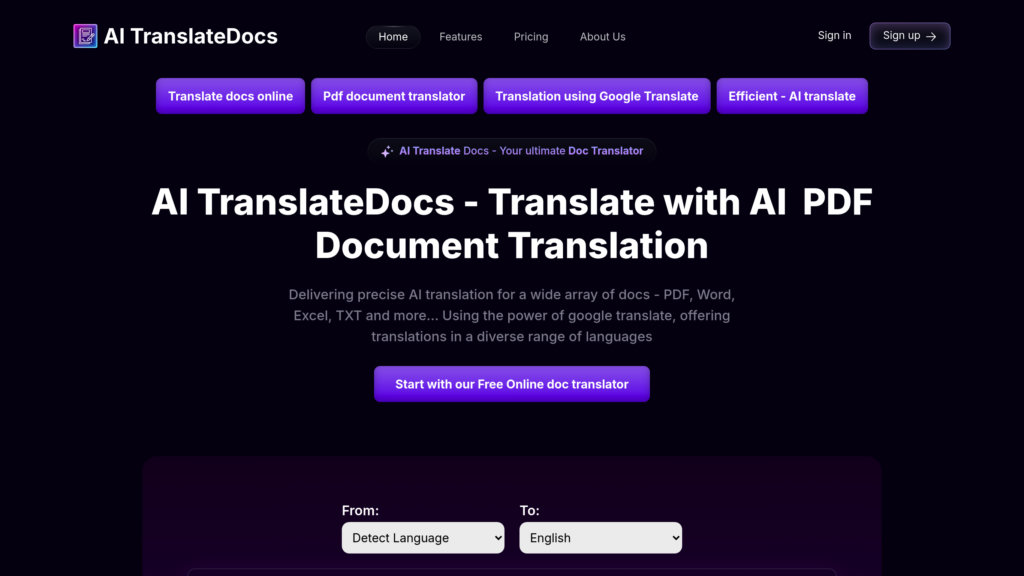Visit the About Us page
This screenshot has width=1024, height=576.
(602, 37)
